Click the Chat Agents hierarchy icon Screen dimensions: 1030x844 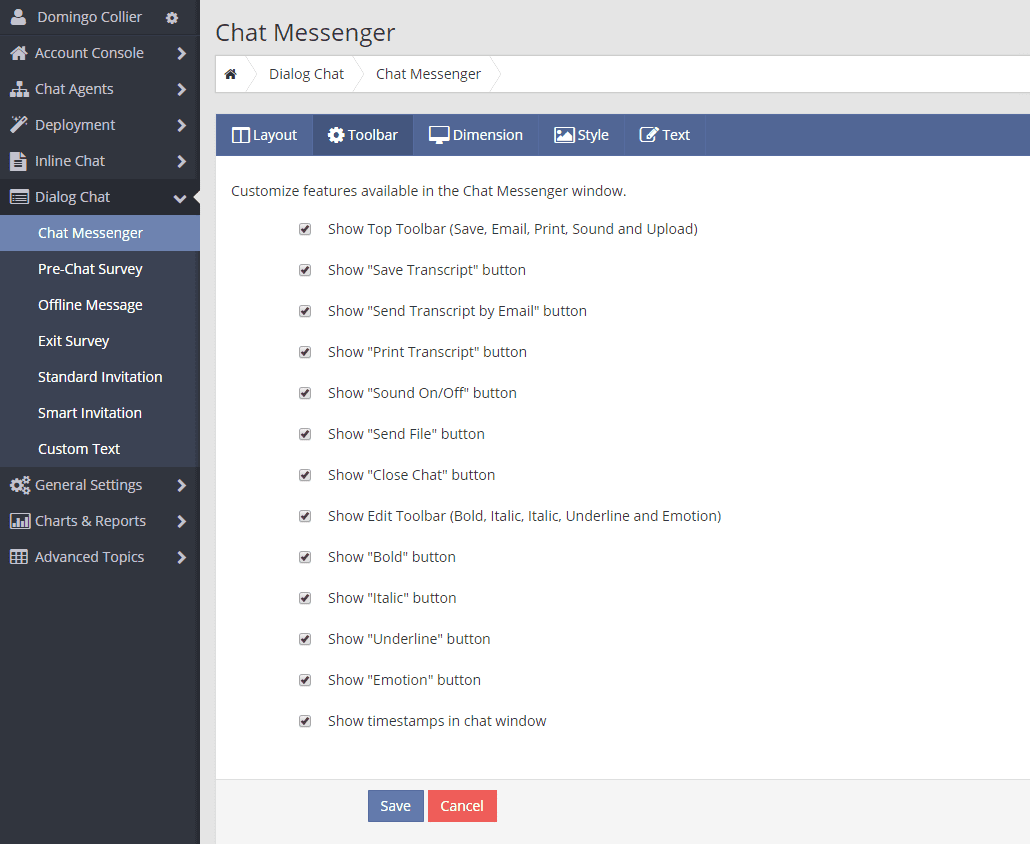(x=19, y=89)
